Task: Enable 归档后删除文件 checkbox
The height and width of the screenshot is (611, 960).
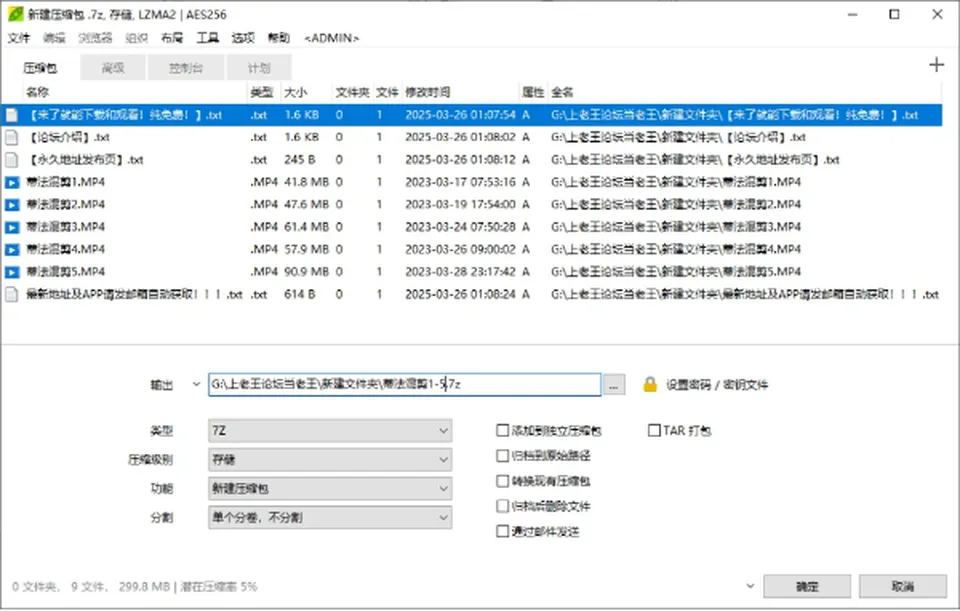Action: (x=503, y=506)
